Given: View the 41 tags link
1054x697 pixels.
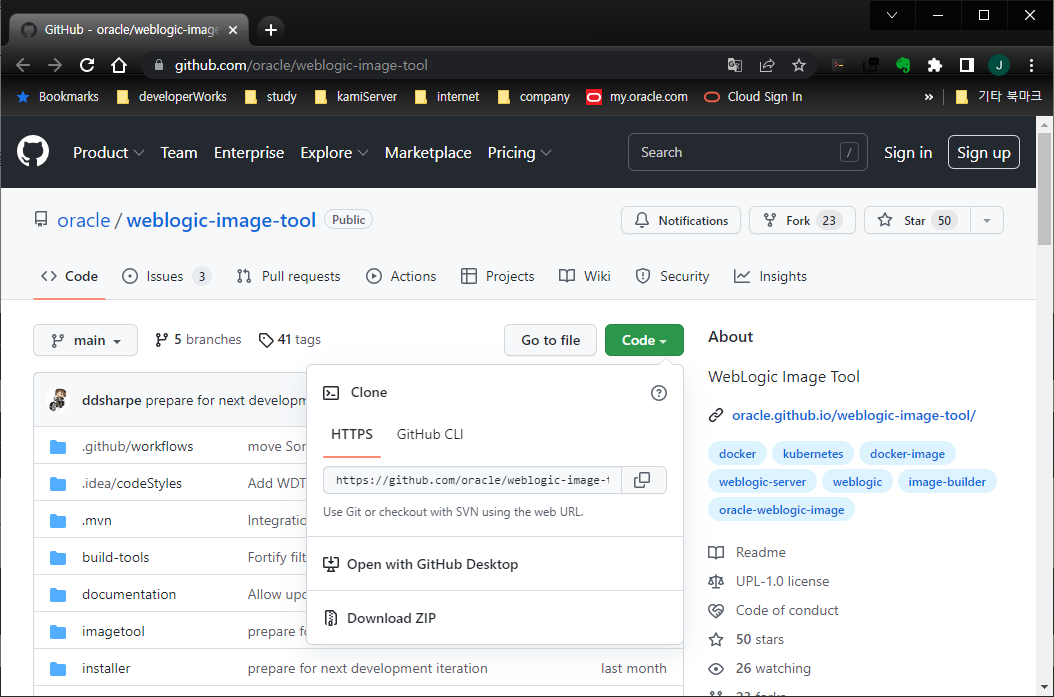Looking at the screenshot, I should click(x=290, y=339).
